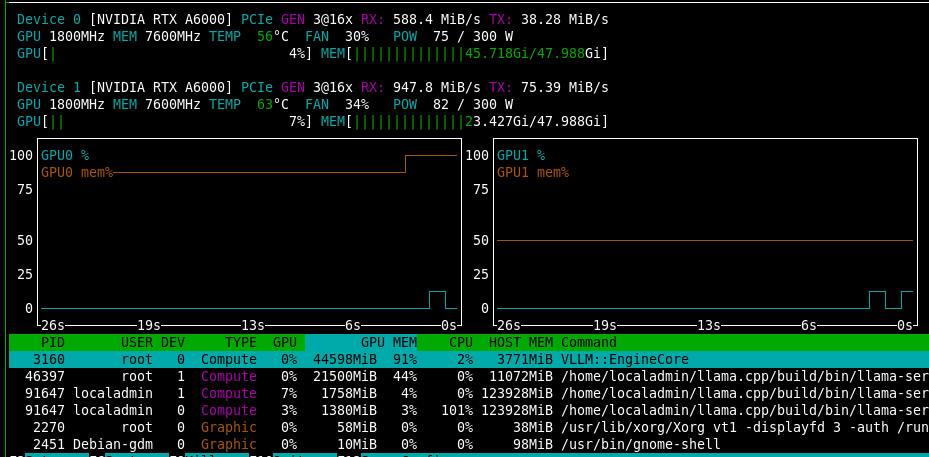This screenshot has width=929, height=457.
Task: Click the PID column header
Action: click(x=53, y=342)
